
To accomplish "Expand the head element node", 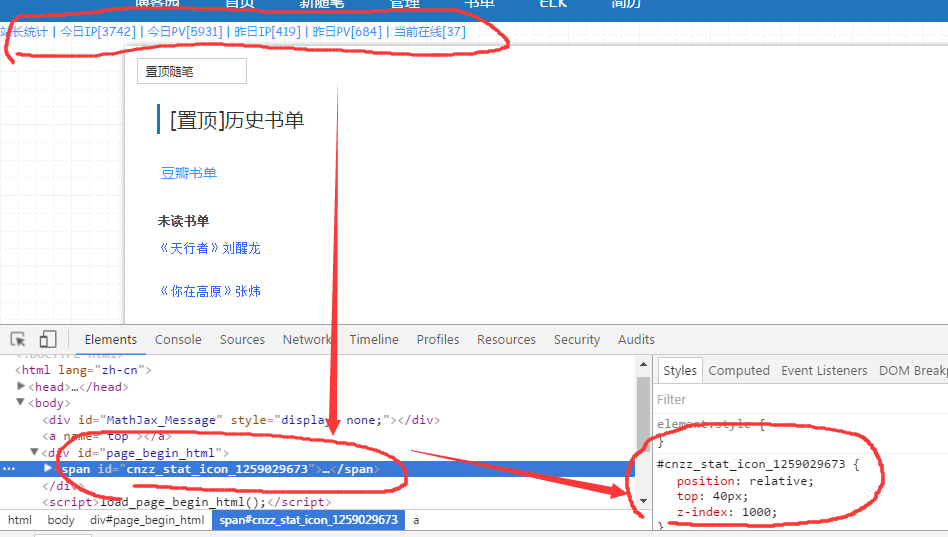I will tap(21, 386).
